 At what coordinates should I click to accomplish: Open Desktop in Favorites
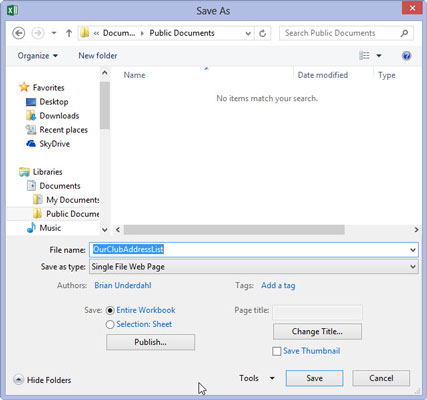pos(54,102)
